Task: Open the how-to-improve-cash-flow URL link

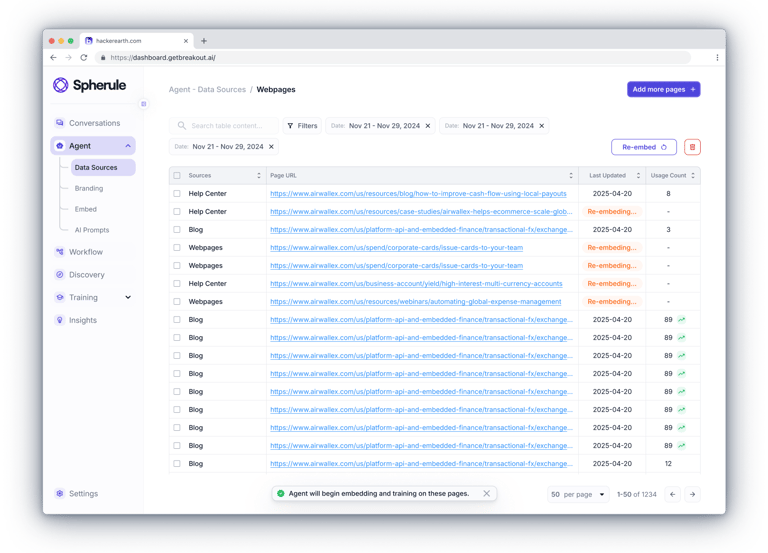Action: point(418,193)
